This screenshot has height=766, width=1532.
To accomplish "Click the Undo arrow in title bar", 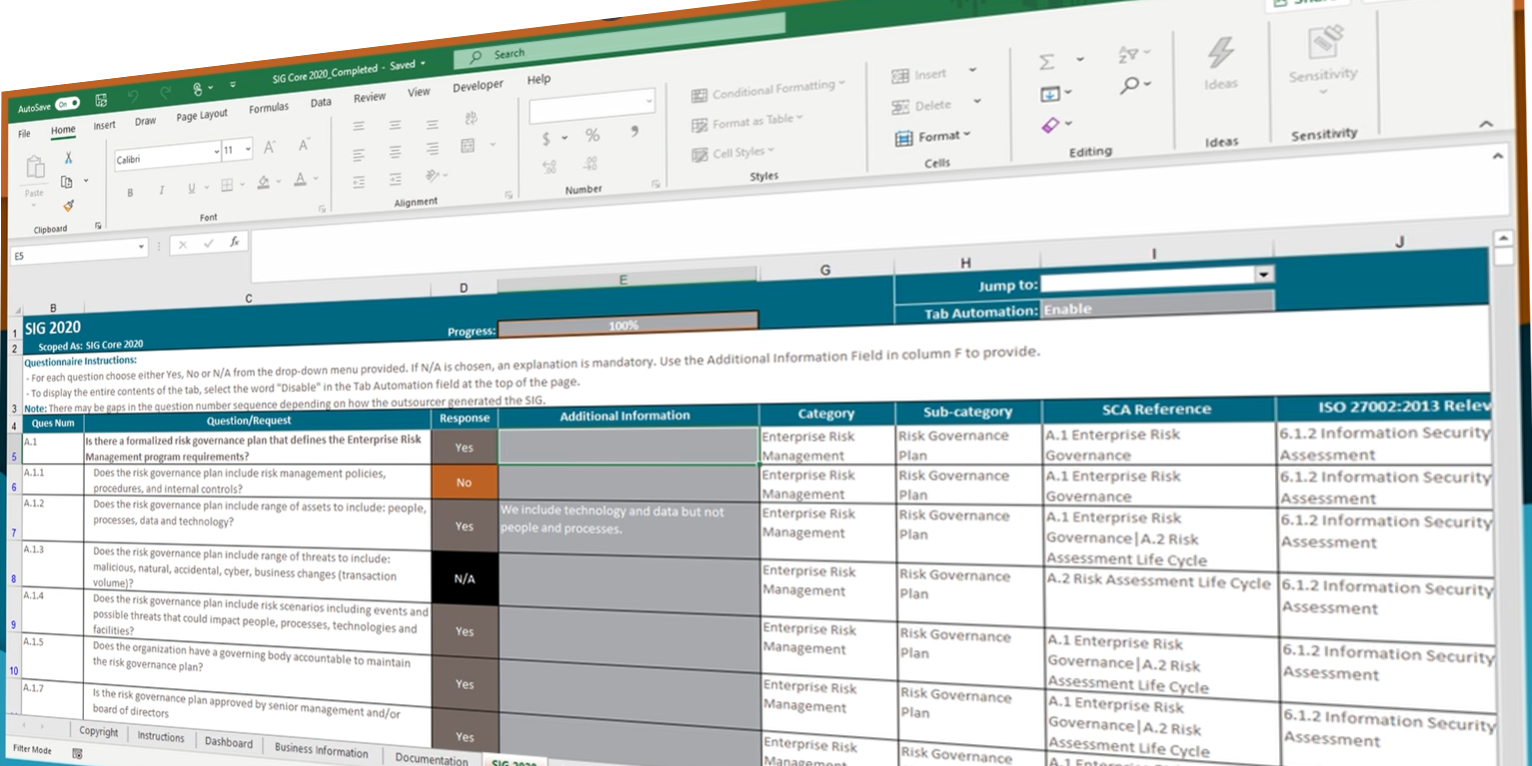I will pyautogui.click(x=133, y=96).
